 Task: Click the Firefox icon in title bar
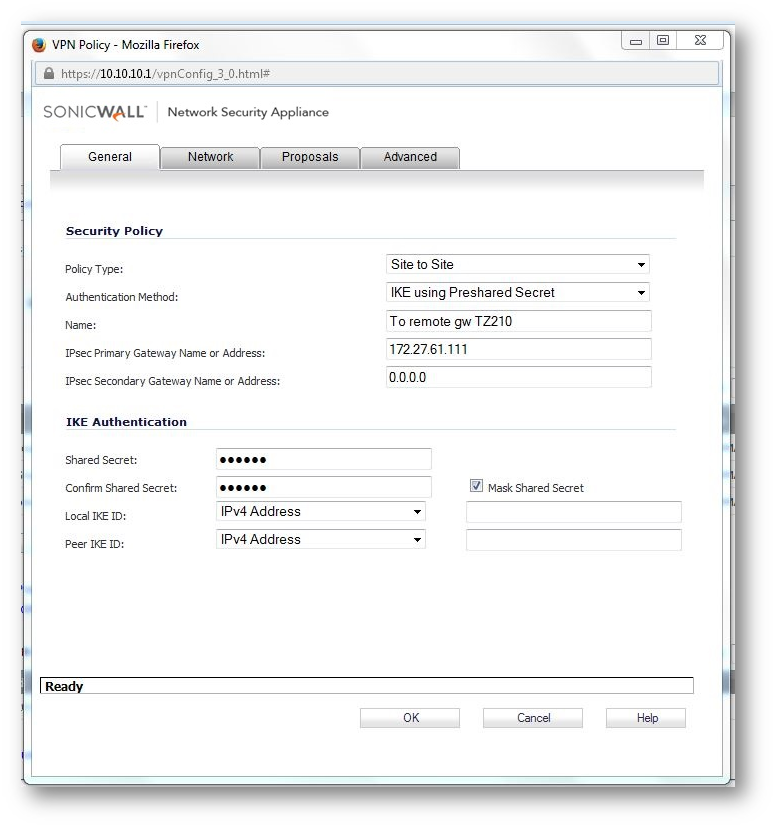tap(40, 45)
